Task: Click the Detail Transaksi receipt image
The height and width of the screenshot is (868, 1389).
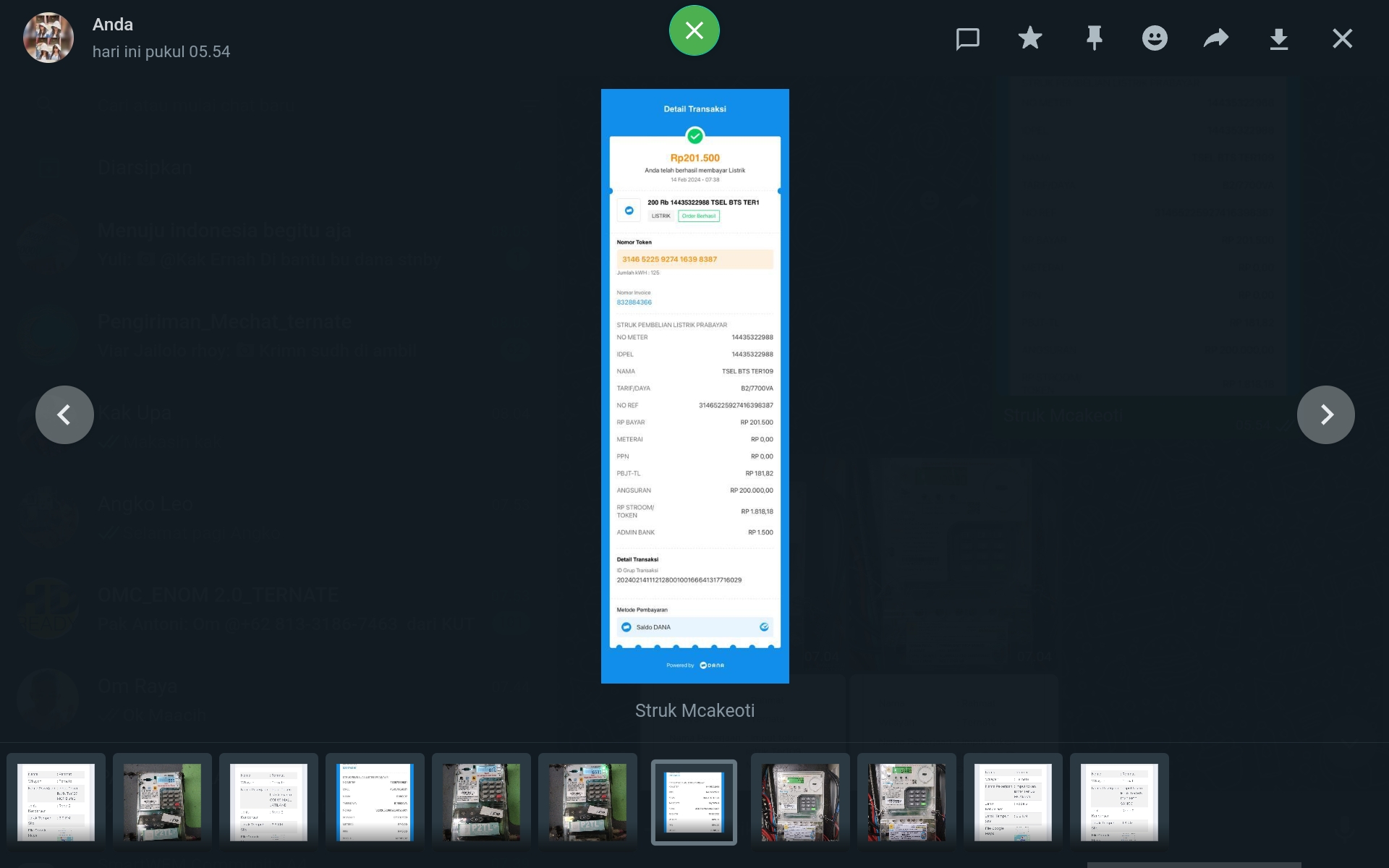Action: (x=694, y=386)
